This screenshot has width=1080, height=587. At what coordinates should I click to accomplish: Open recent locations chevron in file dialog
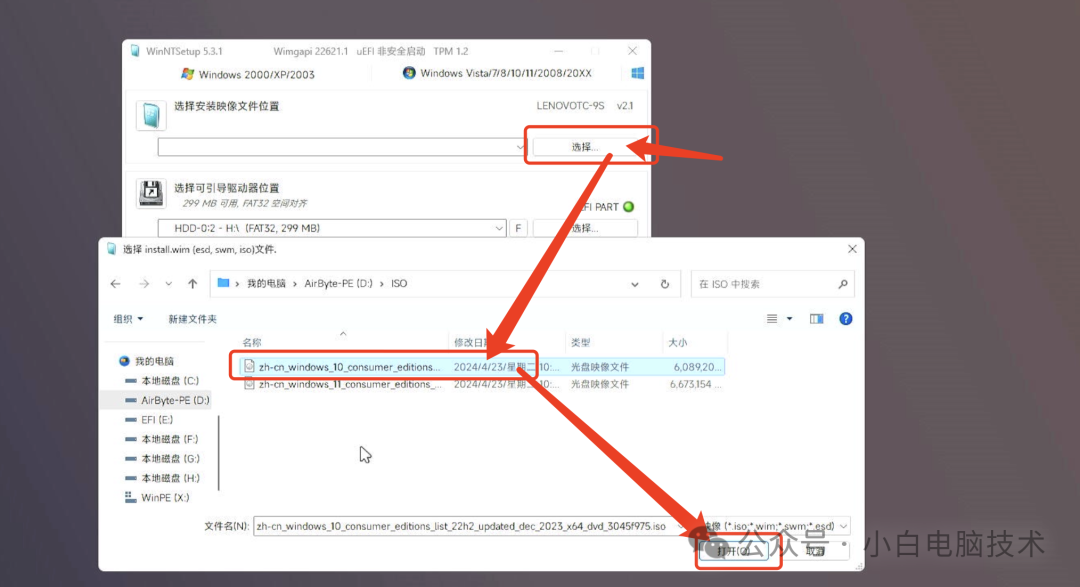point(169,284)
